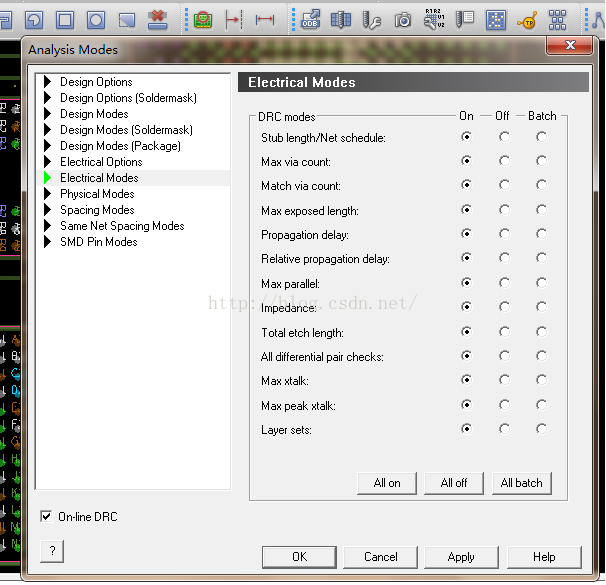Open Same Net Spacing Modes category
The height and width of the screenshot is (585, 606).
click(122, 226)
